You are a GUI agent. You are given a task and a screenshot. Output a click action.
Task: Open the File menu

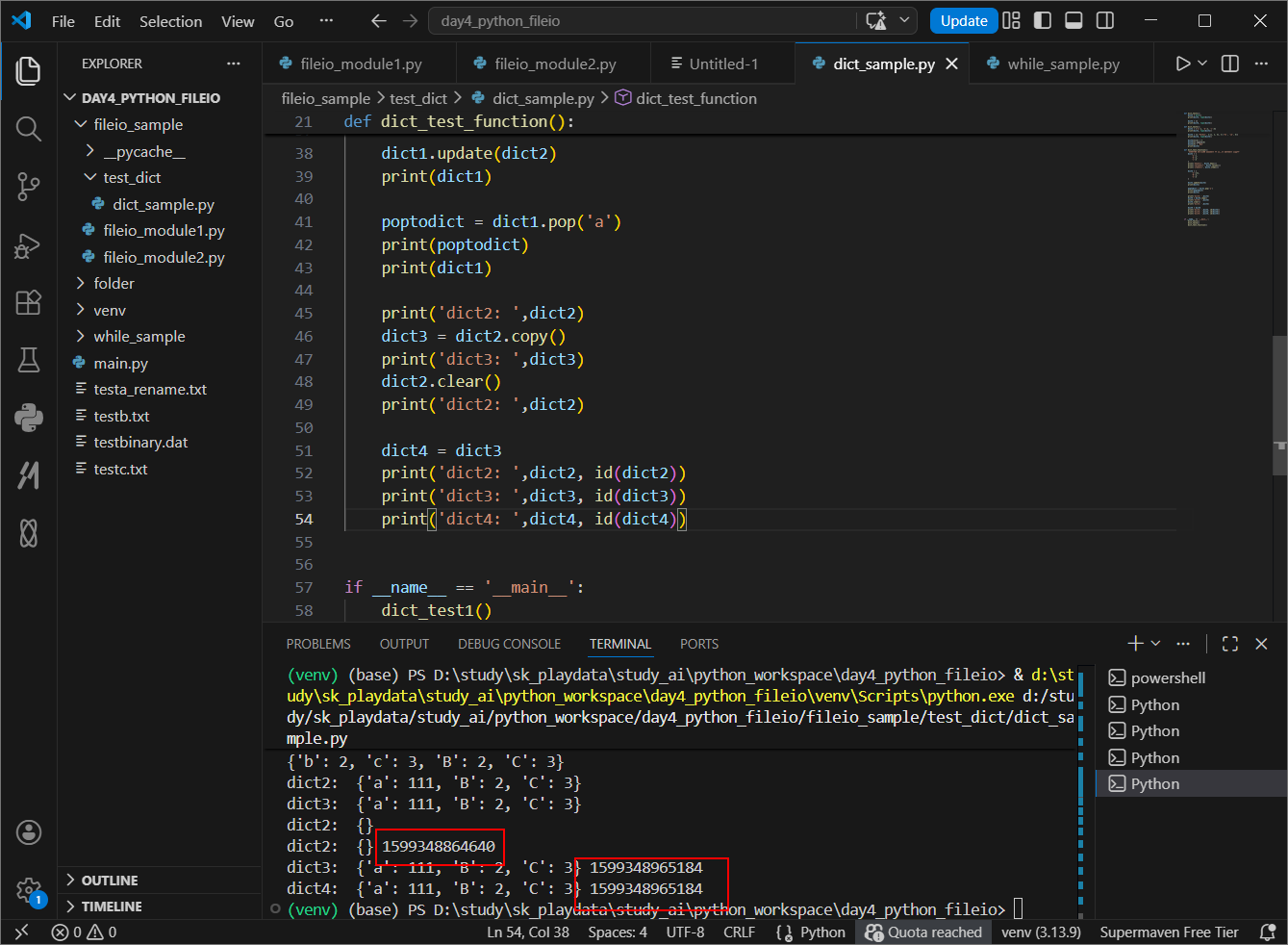63,21
